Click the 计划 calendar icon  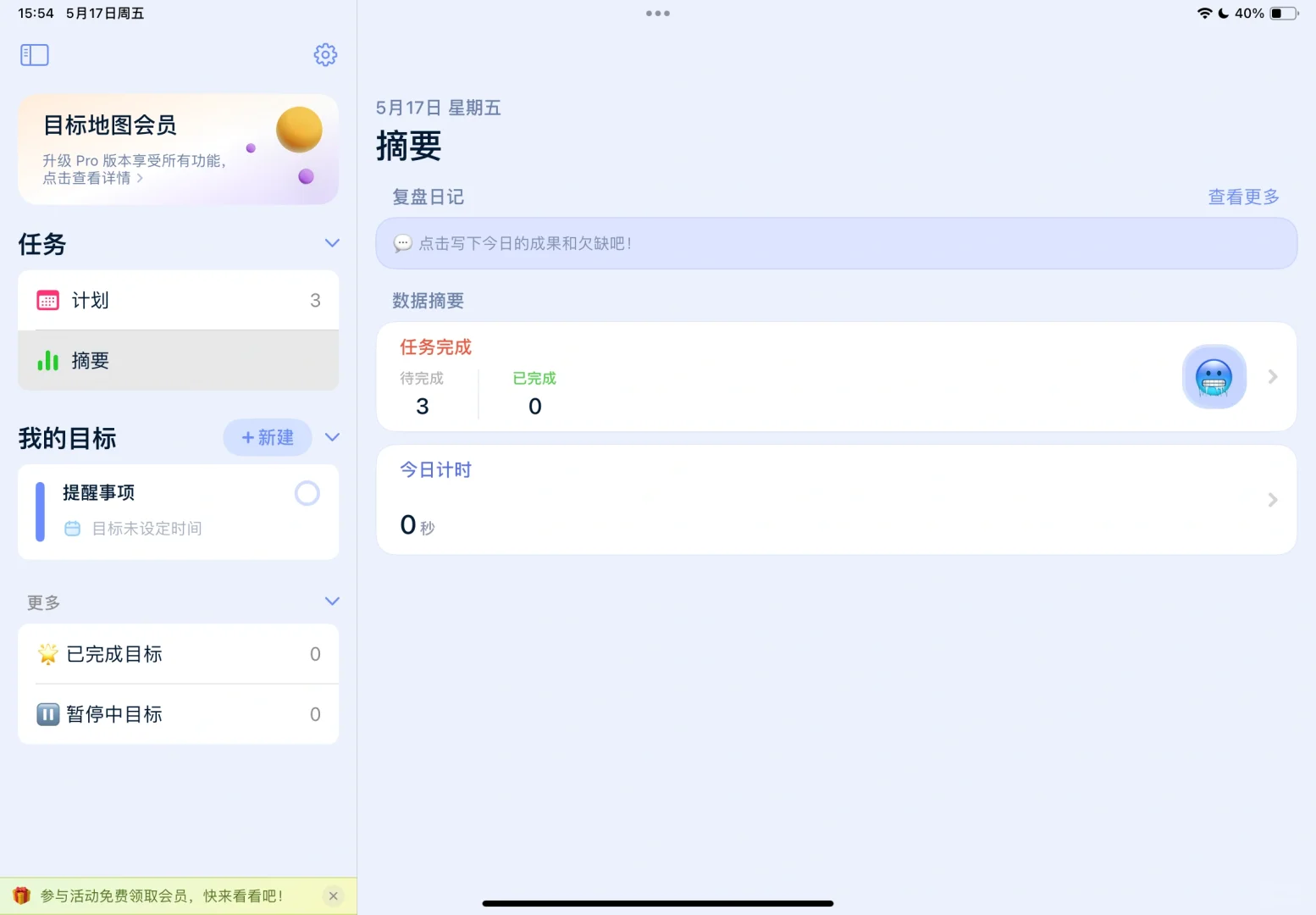(x=48, y=301)
